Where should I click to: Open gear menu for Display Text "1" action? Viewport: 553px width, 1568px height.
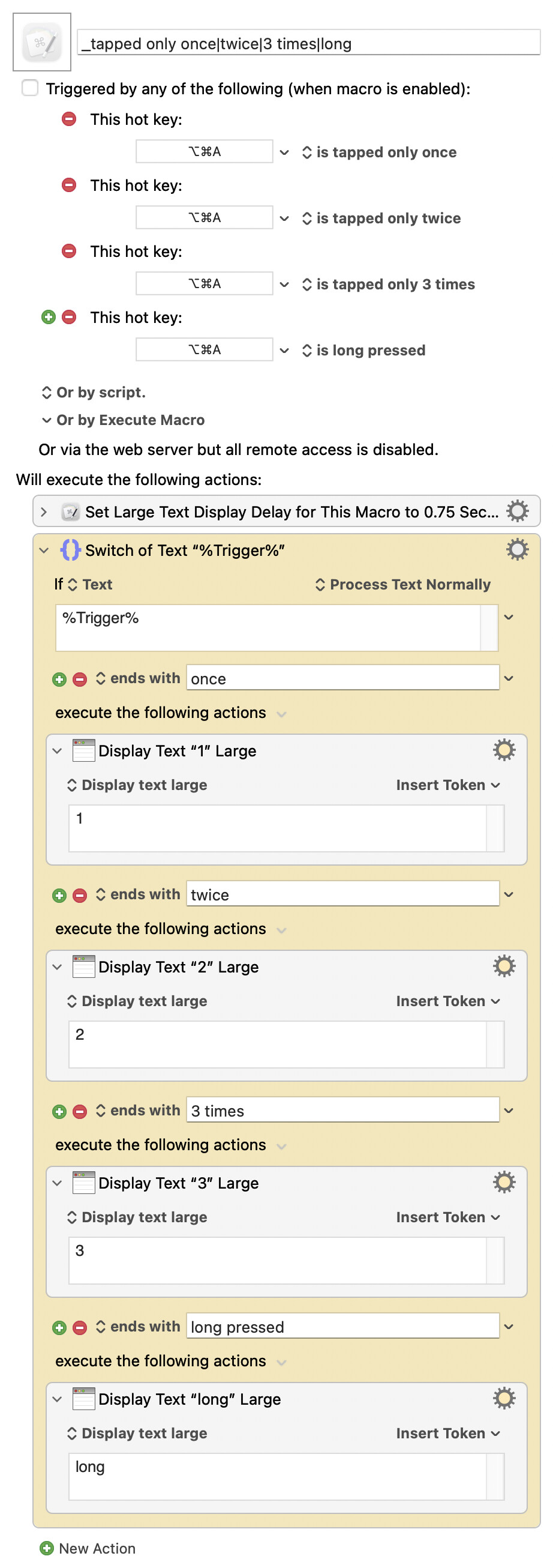(504, 750)
